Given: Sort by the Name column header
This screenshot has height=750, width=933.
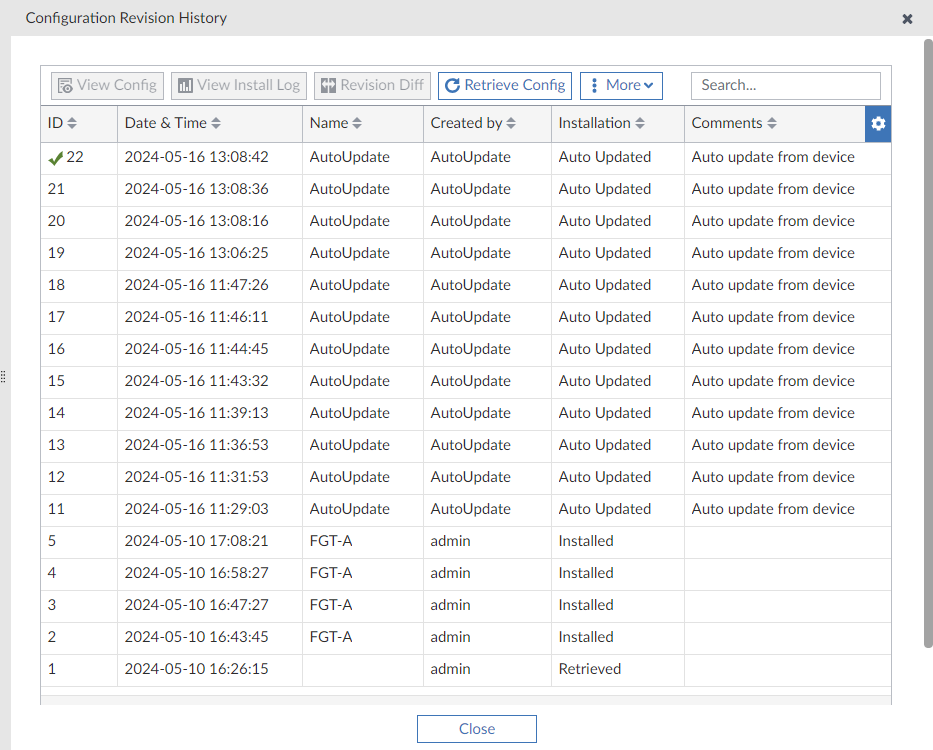Looking at the screenshot, I should [357, 124].
